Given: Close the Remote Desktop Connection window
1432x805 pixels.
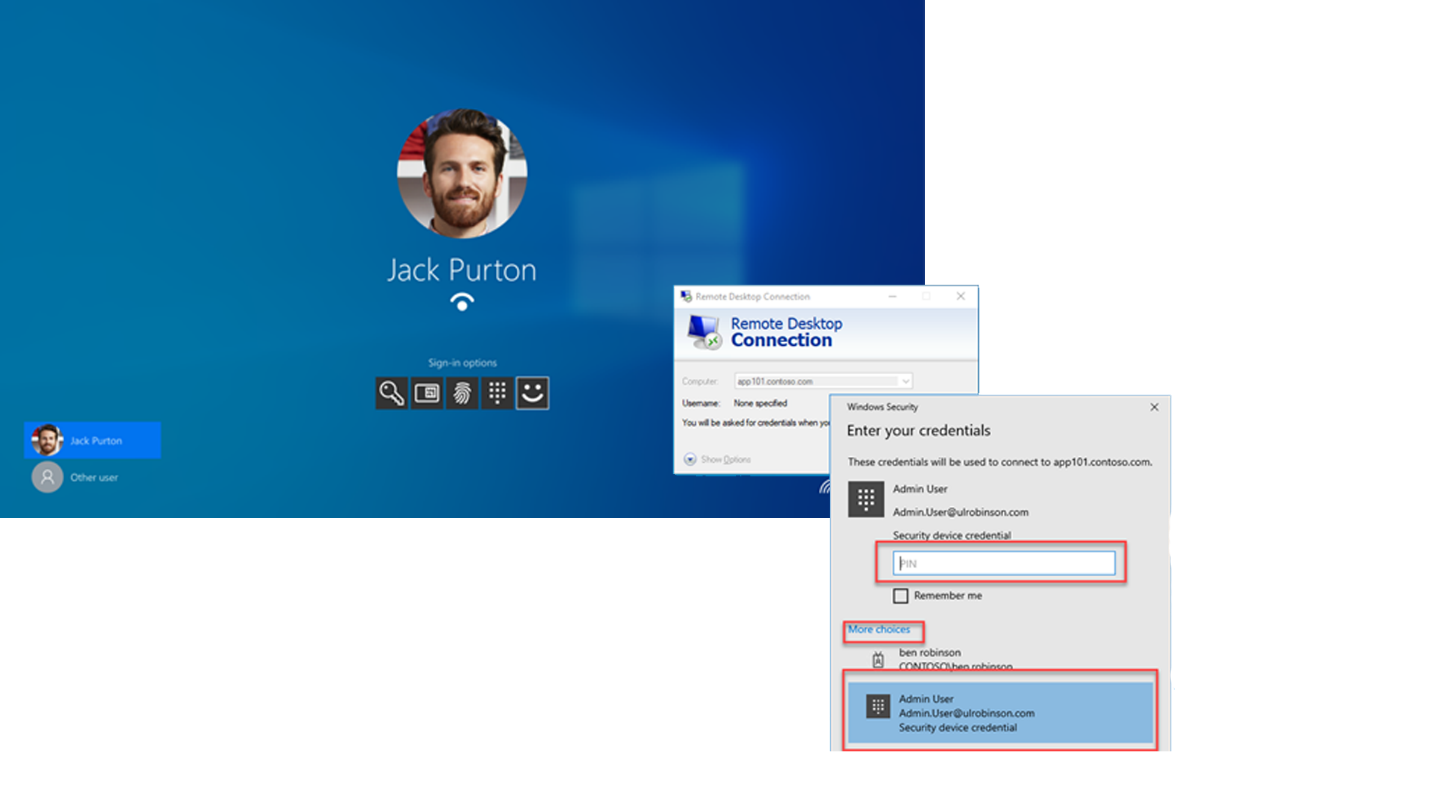Looking at the screenshot, I should [961, 296].
